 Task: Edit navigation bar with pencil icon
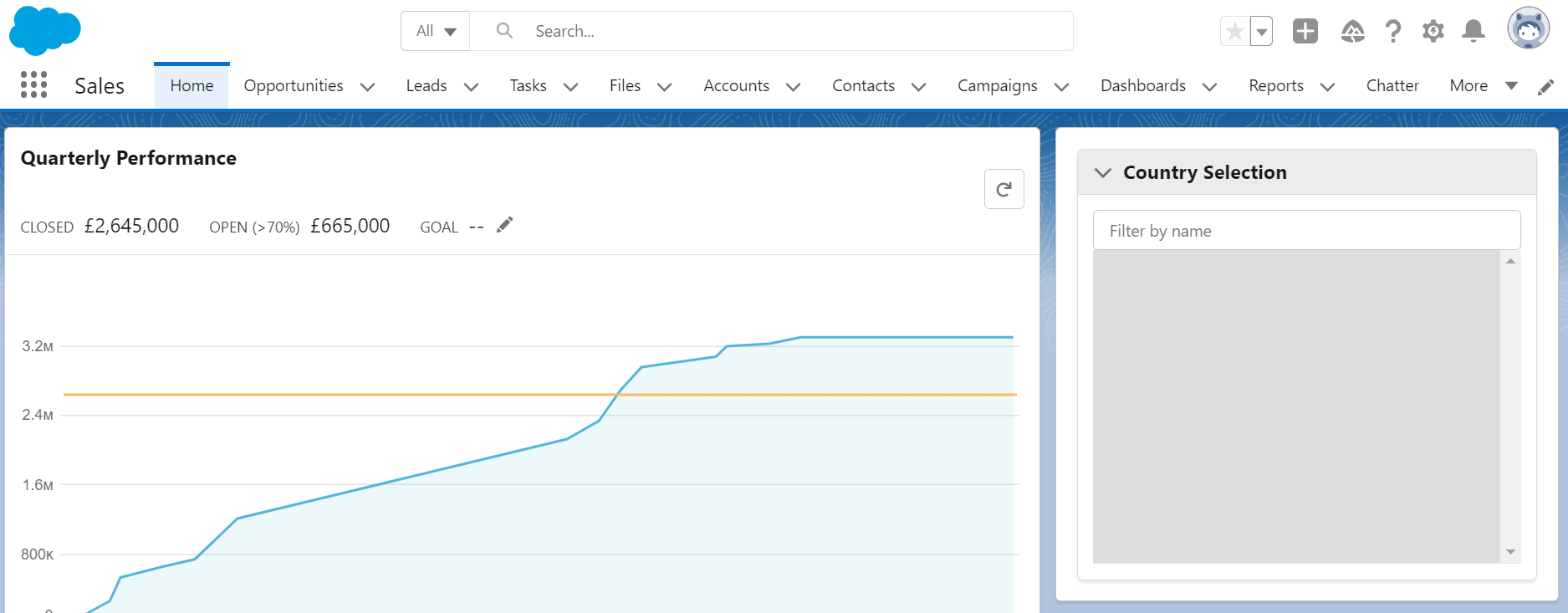[1546, 87]
